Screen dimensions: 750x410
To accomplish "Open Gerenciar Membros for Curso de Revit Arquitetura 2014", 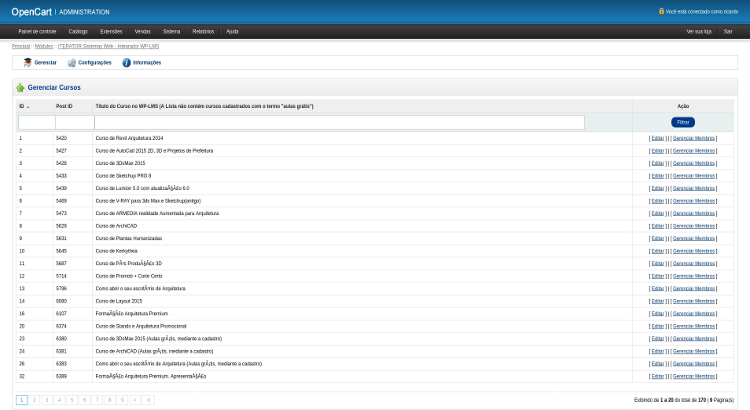I will (694, 138).
